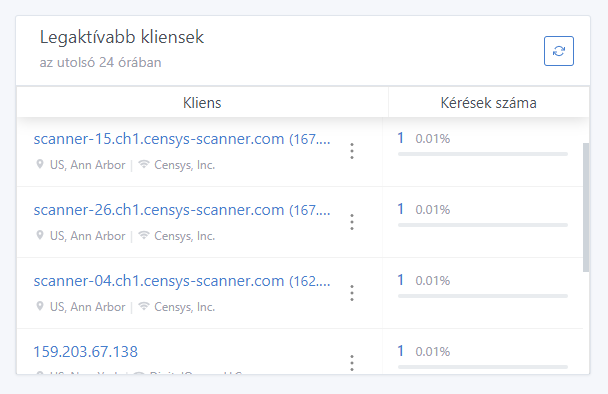Open options menu for scanner-15 client
This screenshot has width=608, height=394.
click(352, 151)
